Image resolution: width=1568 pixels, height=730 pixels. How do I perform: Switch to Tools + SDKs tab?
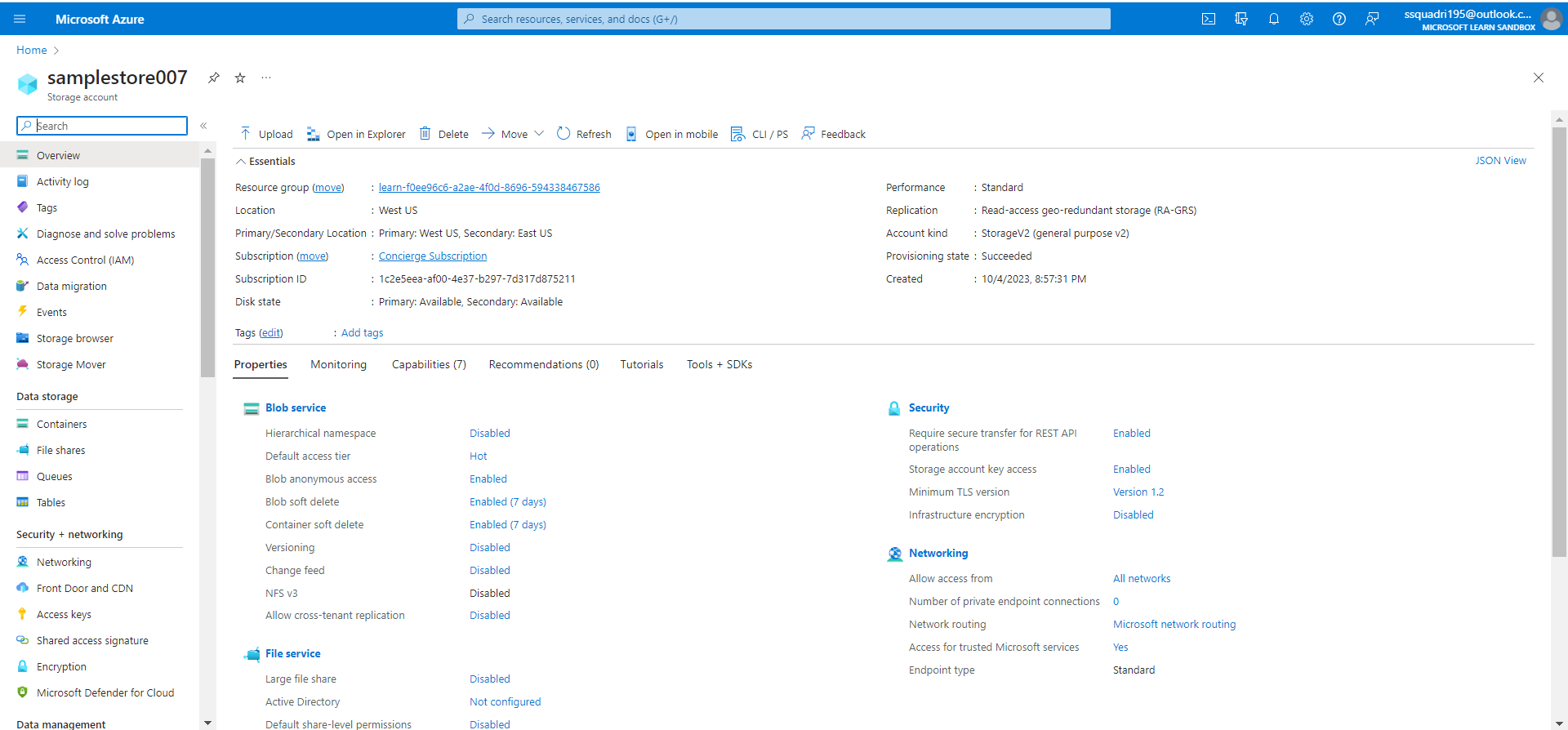coord(719,364)
